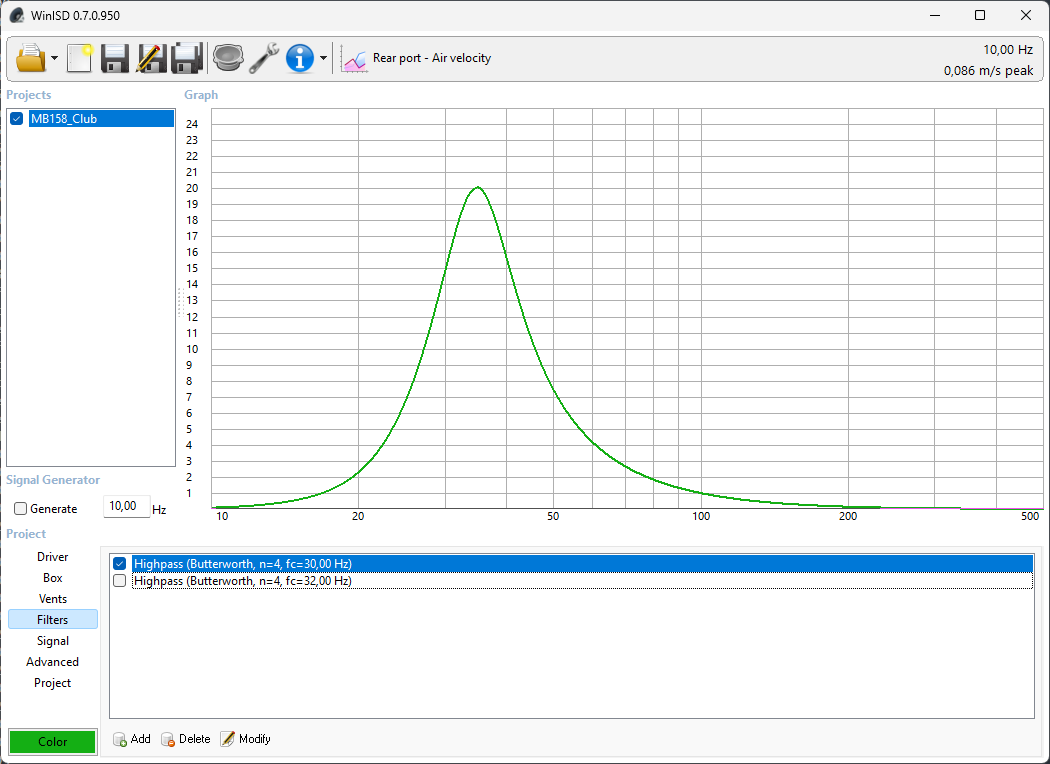Click the graph type chart icon

[354, 60]
